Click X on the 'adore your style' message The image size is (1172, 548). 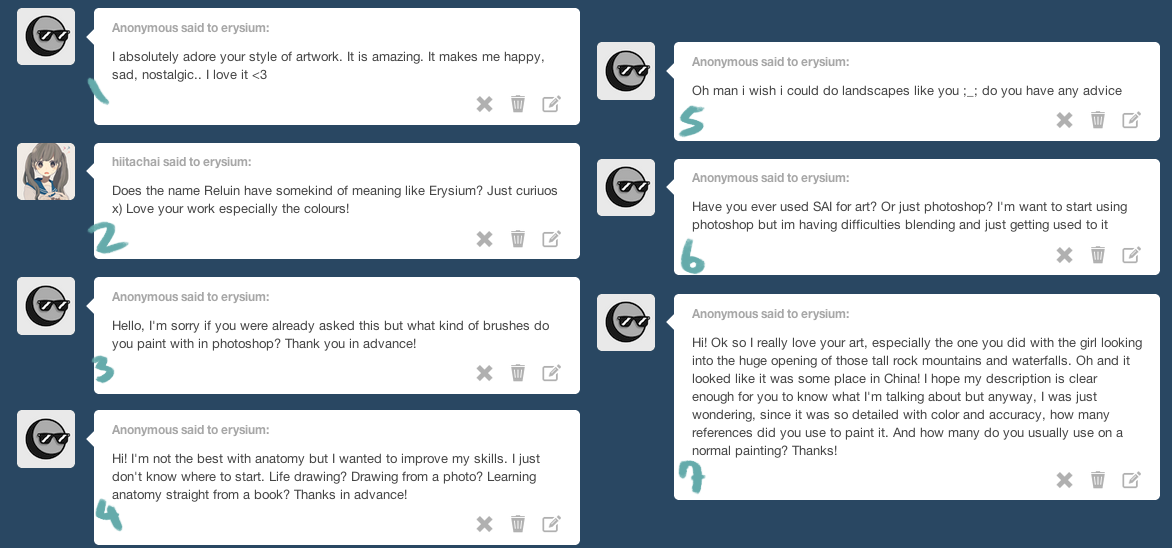click(485, 104)
